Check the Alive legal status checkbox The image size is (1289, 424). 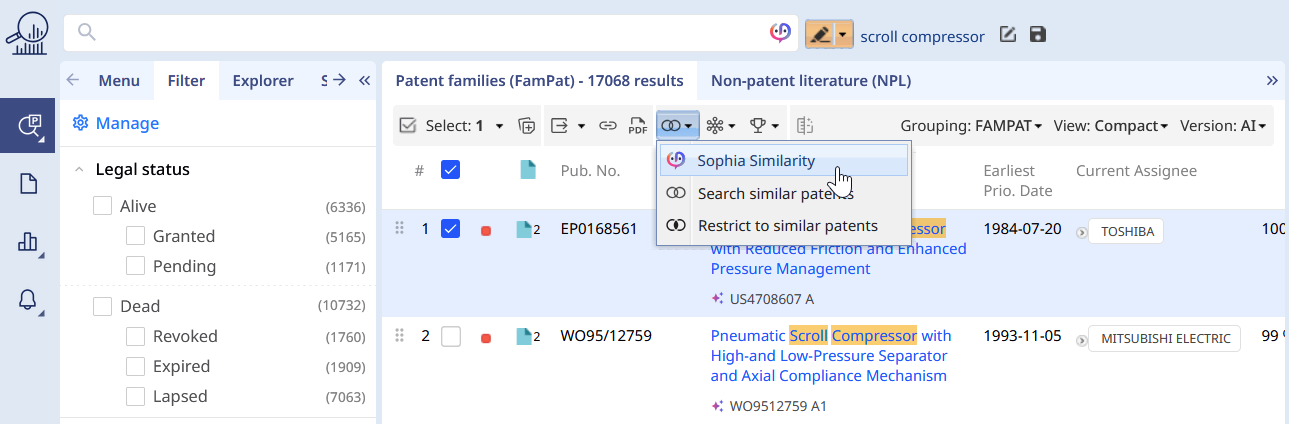point(102,206)
